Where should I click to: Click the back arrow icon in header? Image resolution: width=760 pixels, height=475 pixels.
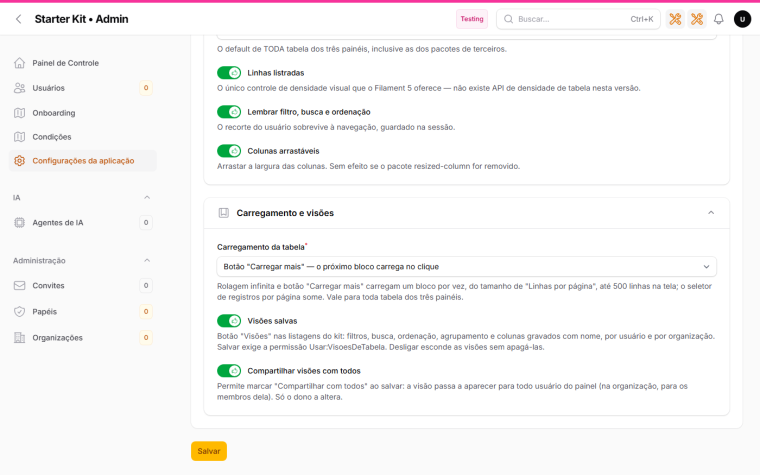(x=18, y=19)
